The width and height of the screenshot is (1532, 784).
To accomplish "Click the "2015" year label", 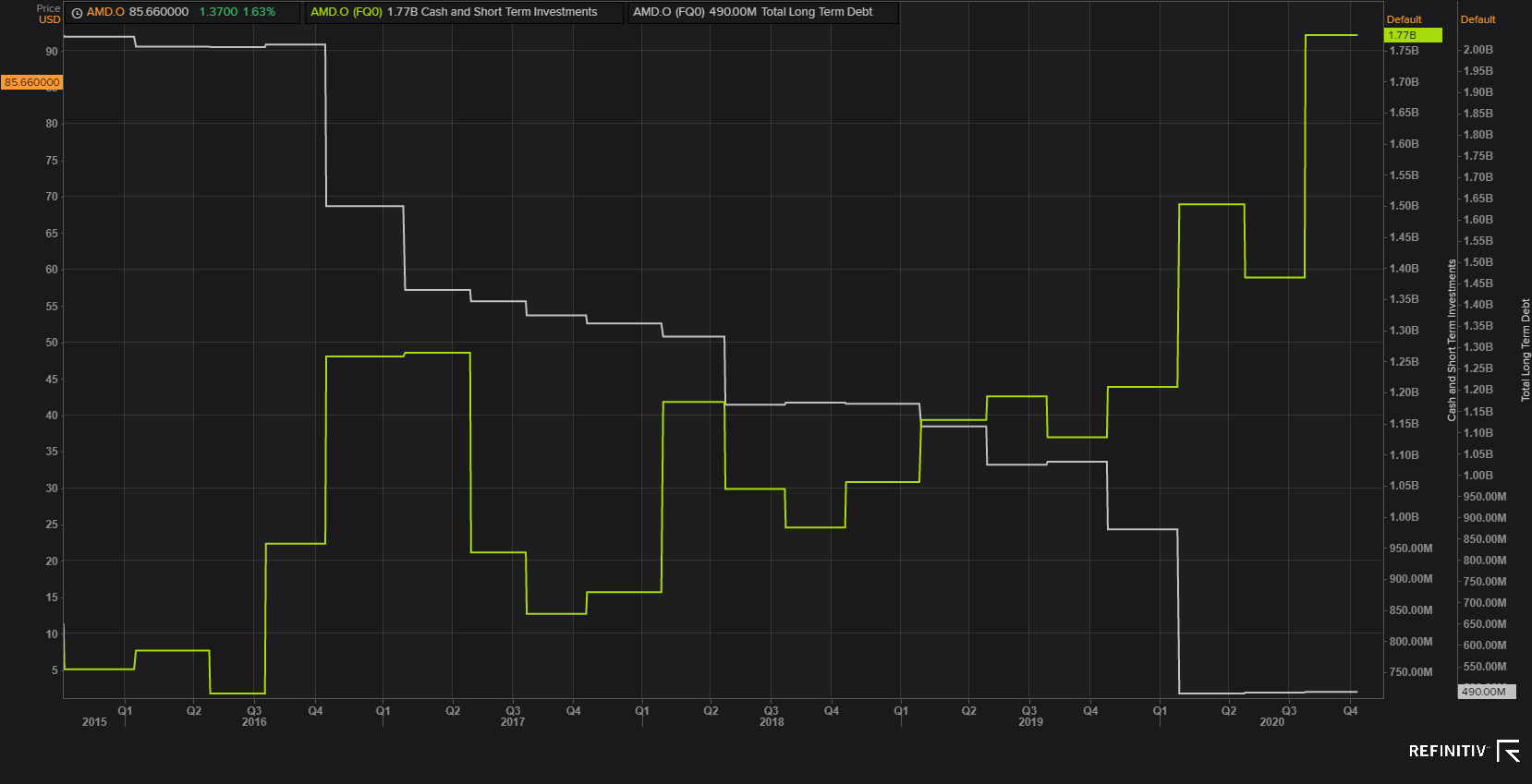I will (94, 722).
